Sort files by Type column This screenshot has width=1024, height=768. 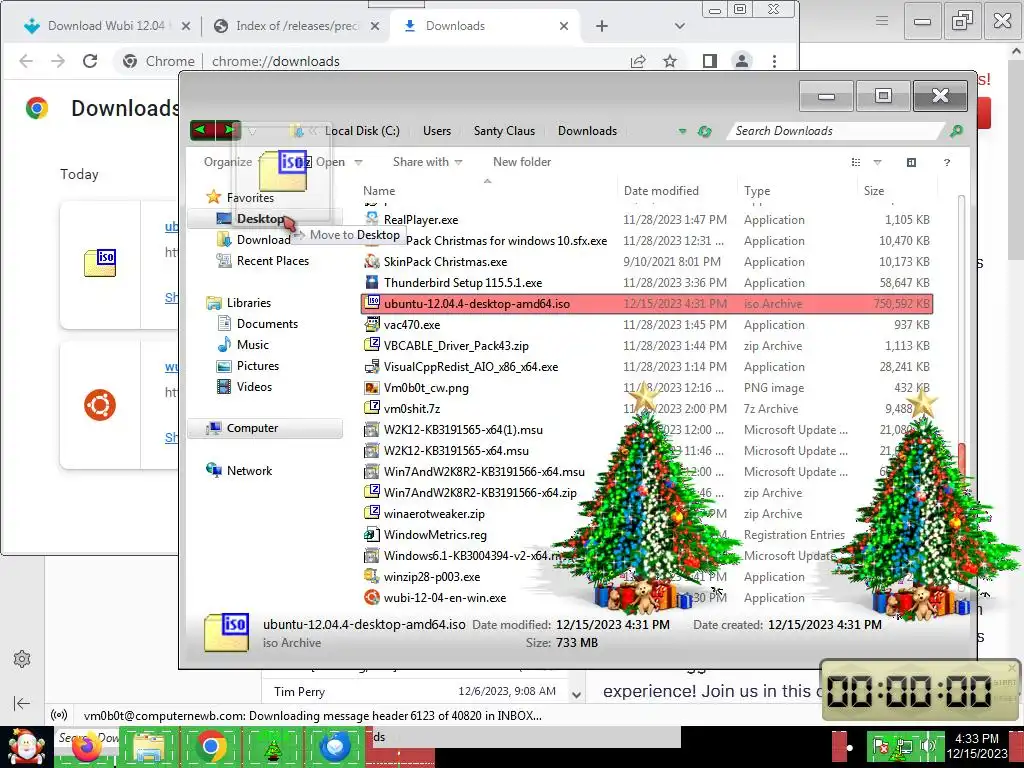point(757,191)
